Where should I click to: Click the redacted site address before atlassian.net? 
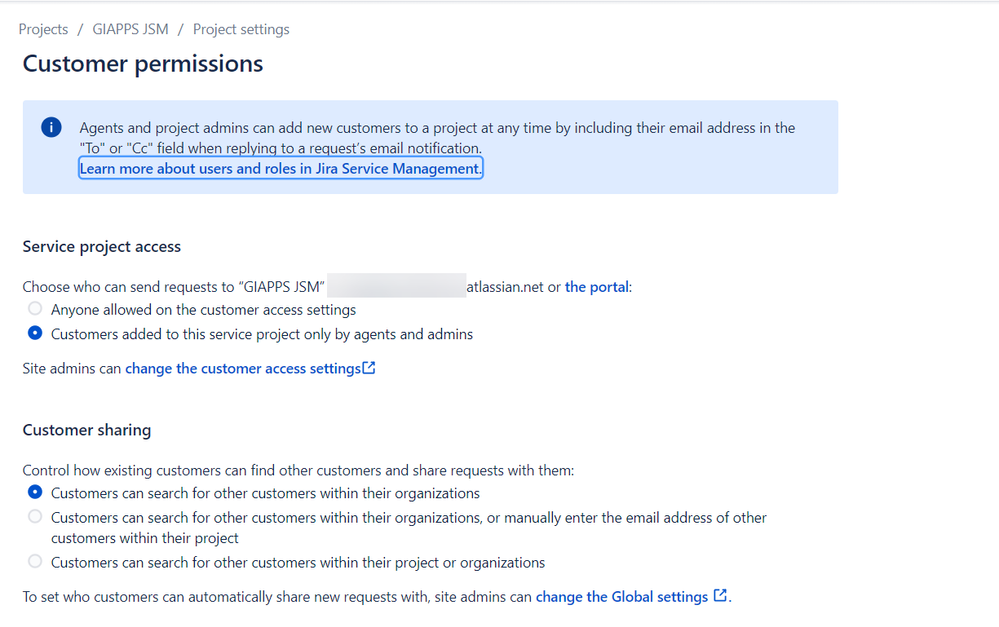396,285
